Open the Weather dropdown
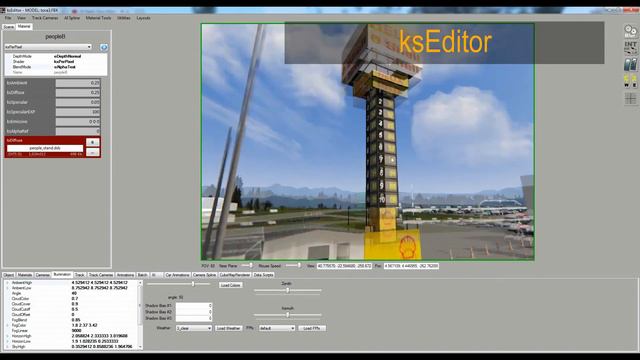Image resolution: width=640 pixels, height=360 pixels. click(x=193, y=328)
